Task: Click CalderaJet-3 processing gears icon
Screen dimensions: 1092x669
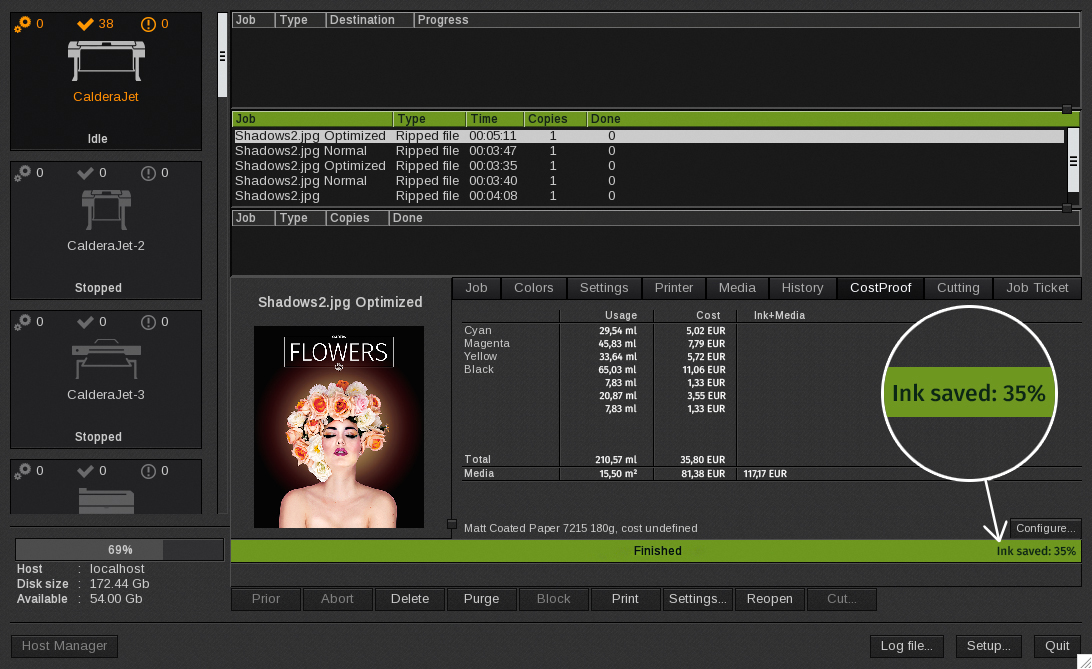Action: tap(22, 322)
